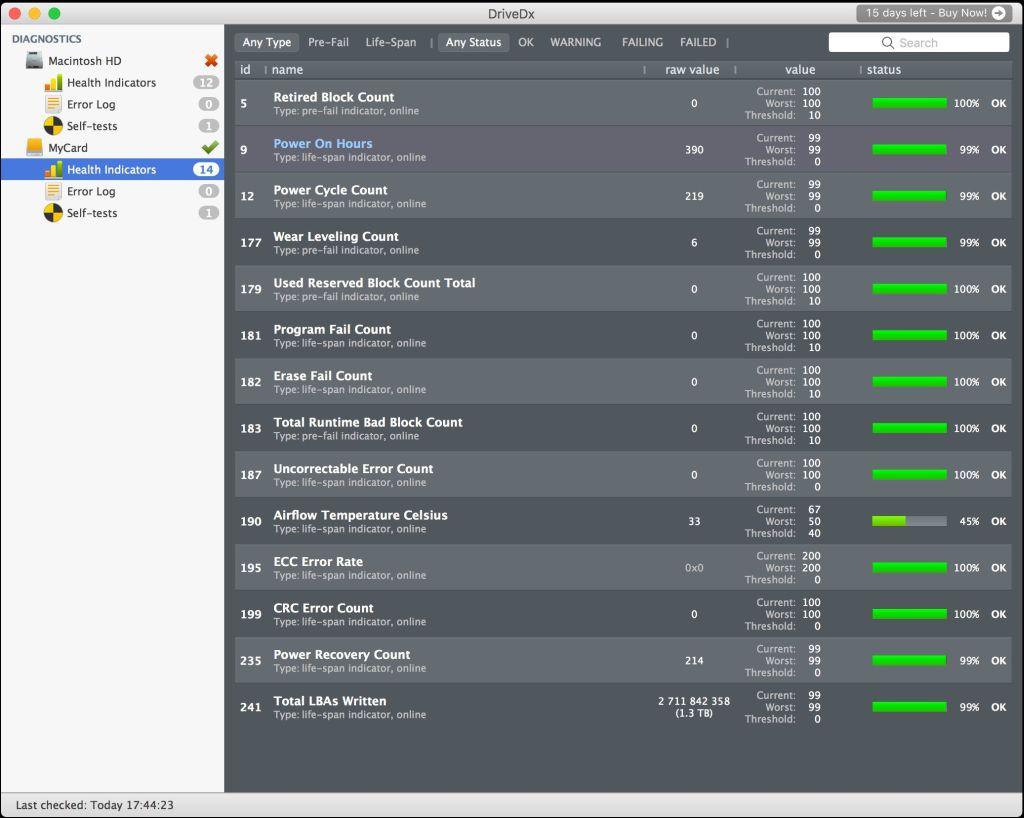The width and height of the screenshot is (1024, 818).
Task: Sort table by raw value column header
Action: 692,70
